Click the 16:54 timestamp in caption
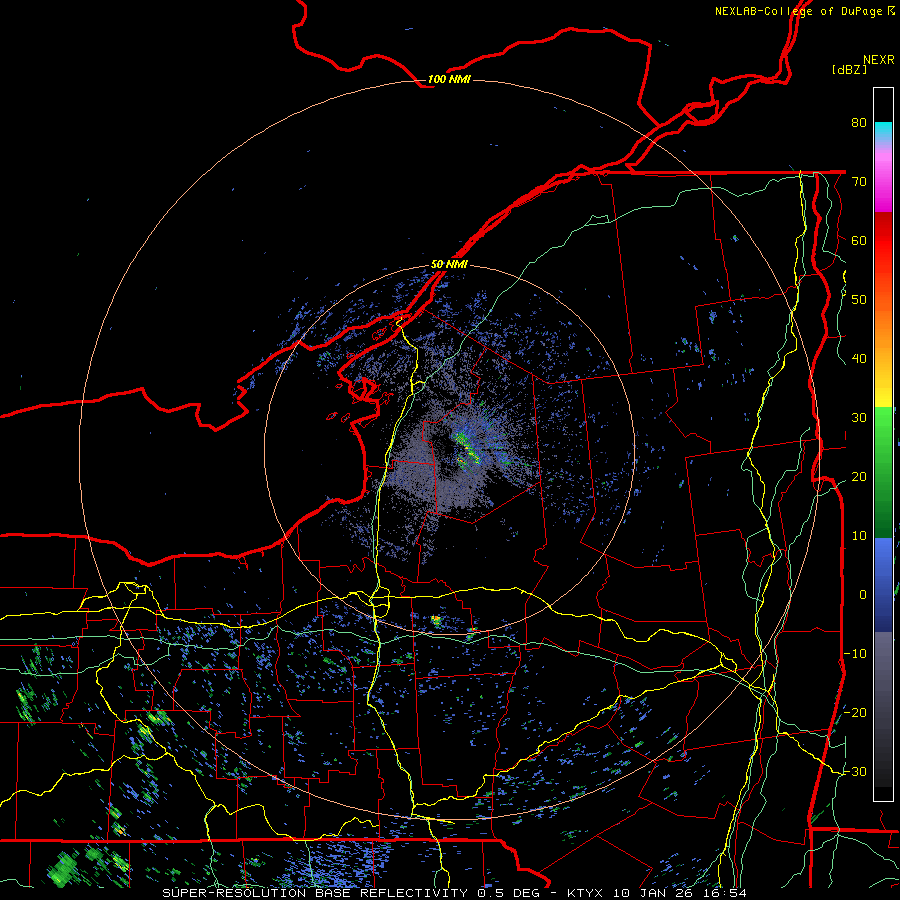The width and height of the screenshot is (900, 900). click(x=726, y=893)
